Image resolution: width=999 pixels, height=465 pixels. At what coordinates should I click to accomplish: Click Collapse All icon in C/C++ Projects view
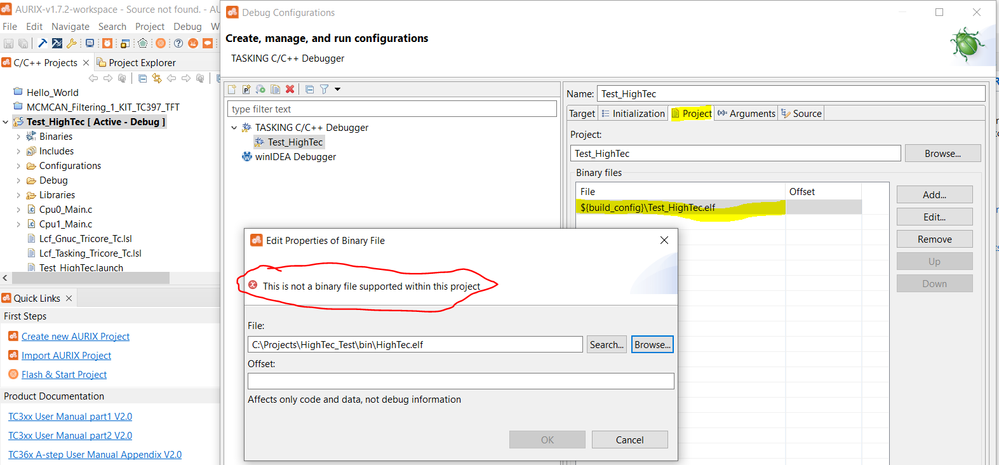(143, 78)
